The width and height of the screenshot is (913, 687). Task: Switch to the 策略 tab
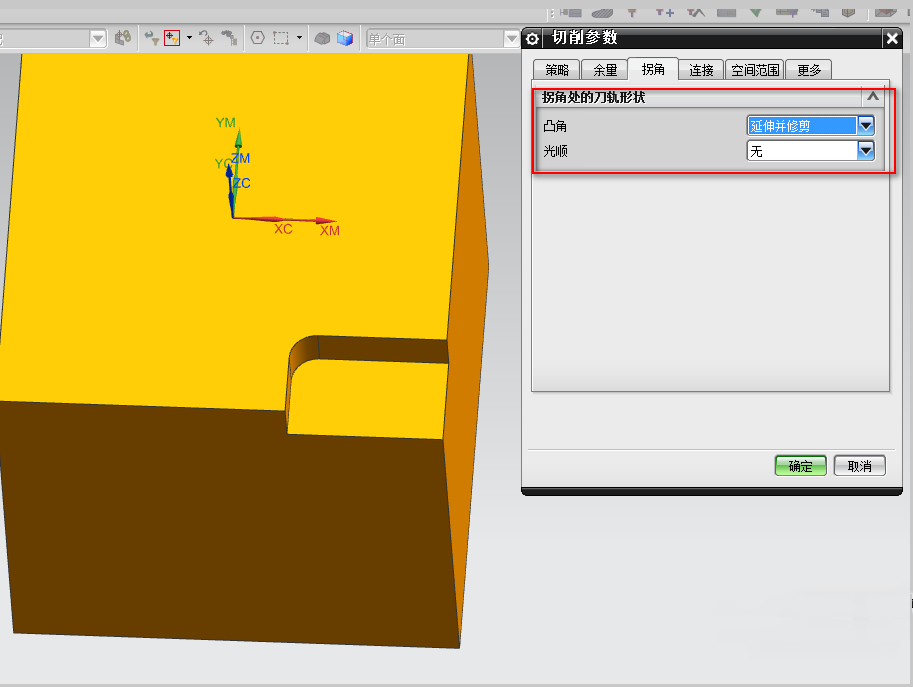(x=557, y=70)
